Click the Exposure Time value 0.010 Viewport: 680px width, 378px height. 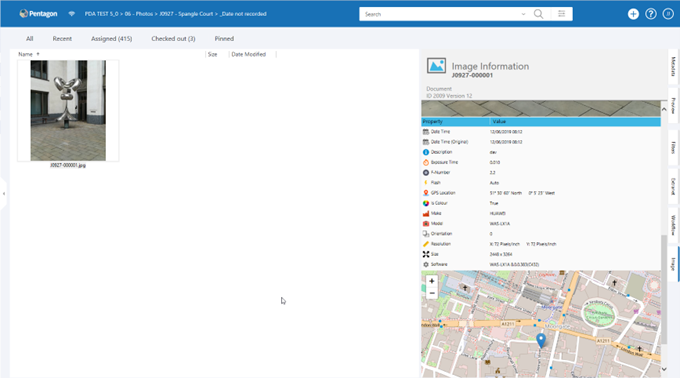click(495, 163)
